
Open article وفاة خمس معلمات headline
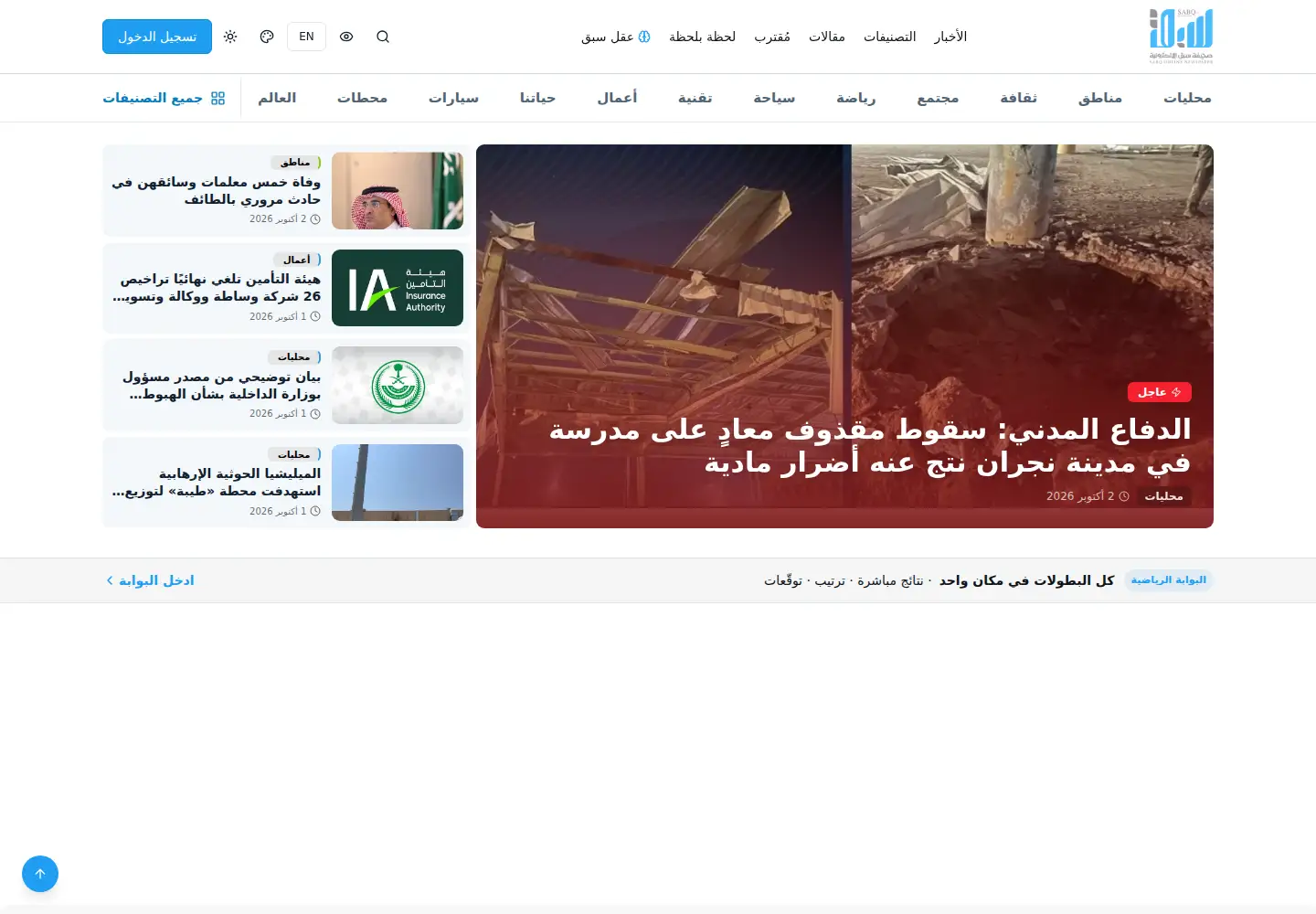pyautogui.click(x=217, y=190)
